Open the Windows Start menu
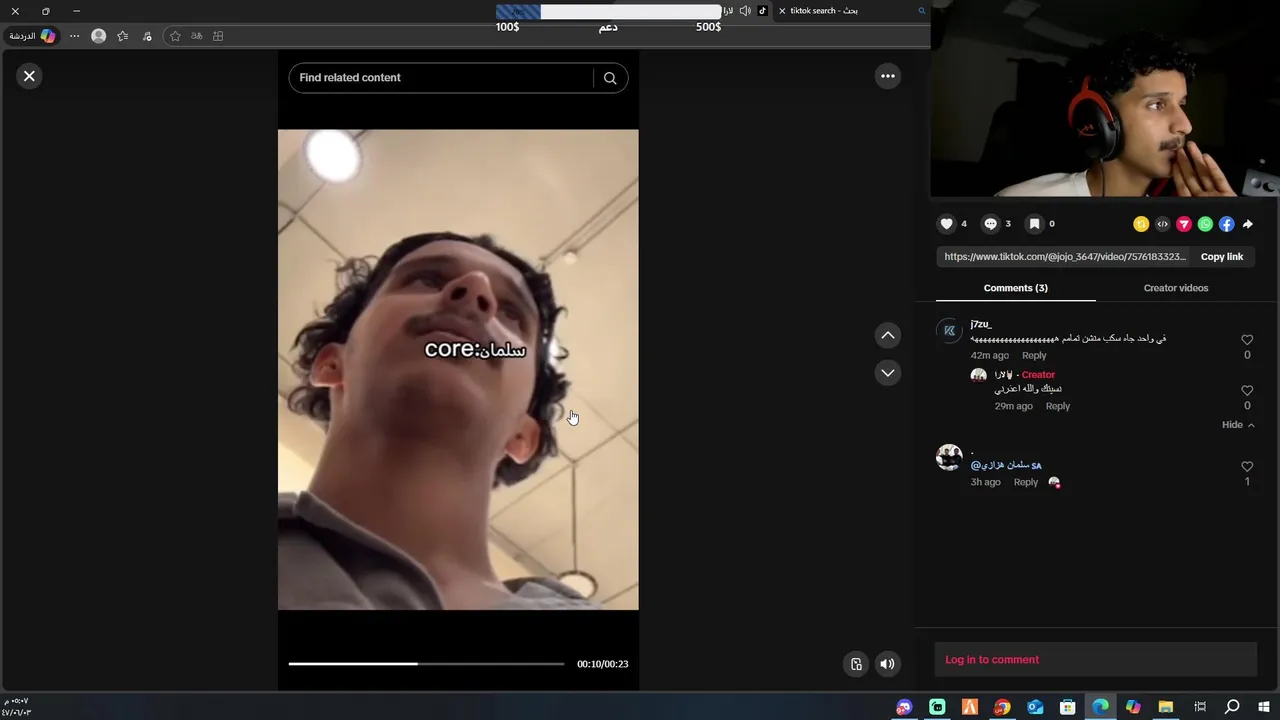1280x720 pixels. [1265, 707]
